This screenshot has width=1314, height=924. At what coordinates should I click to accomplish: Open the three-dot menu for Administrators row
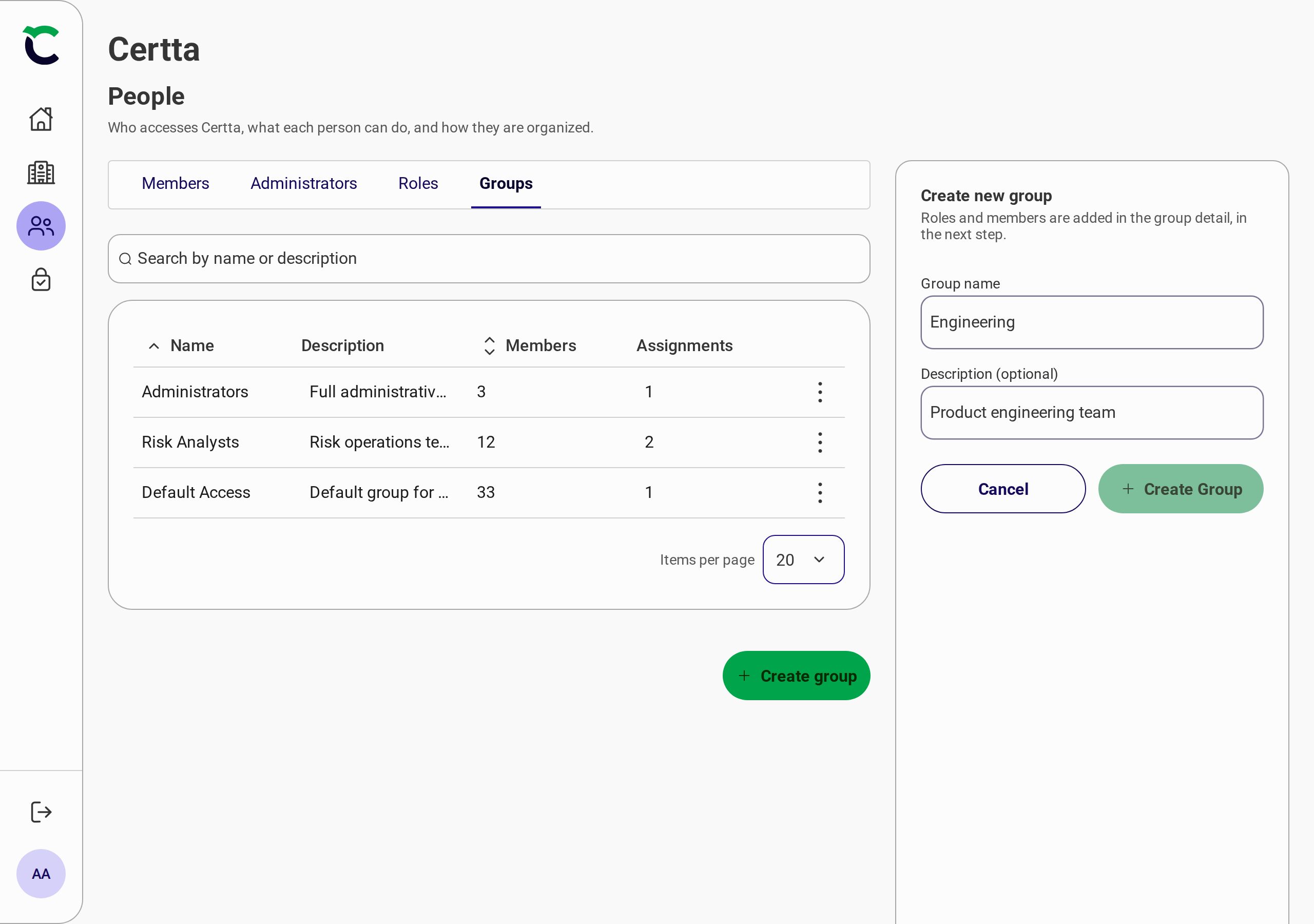tap(820, 392)
